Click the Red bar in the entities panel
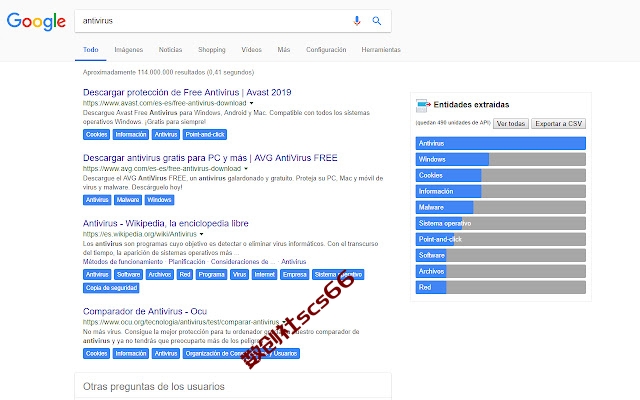640x400 pixels. coord(500,287)
